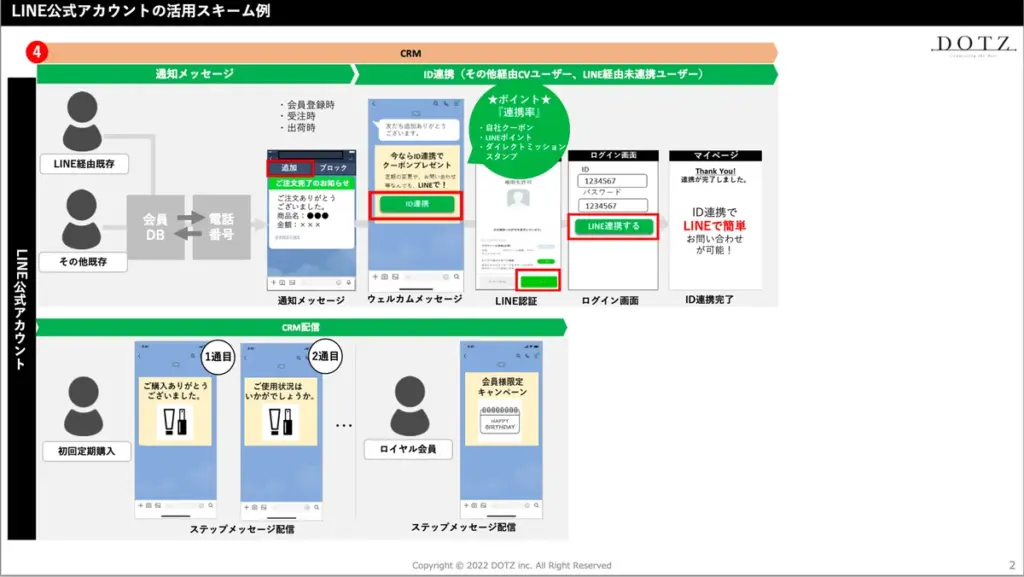The height and width of the screenshot is (577, 1024).
Task: Click the DOTZ logo
Action: tap(973, 45)
